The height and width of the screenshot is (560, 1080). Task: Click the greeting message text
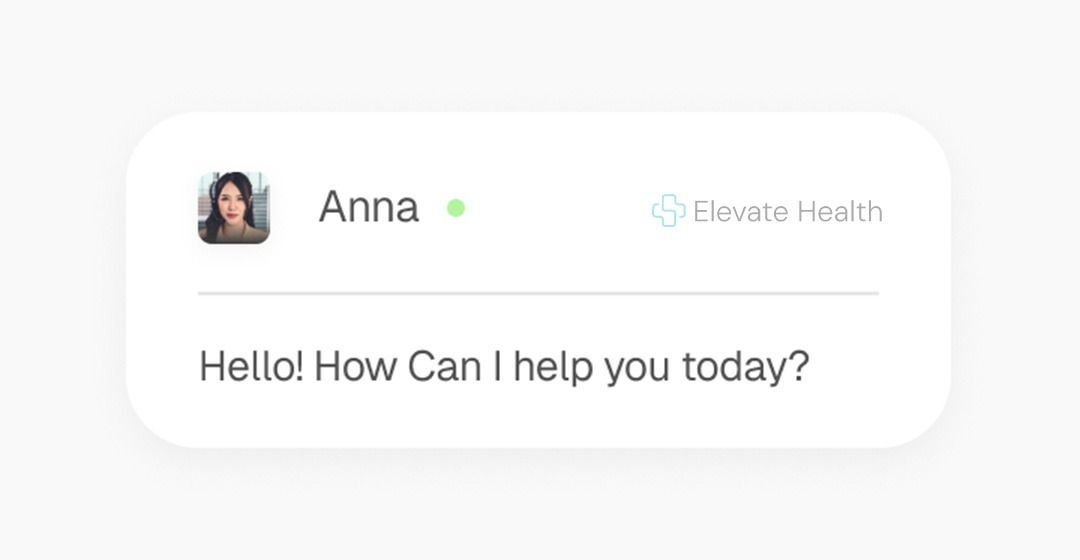504,366
